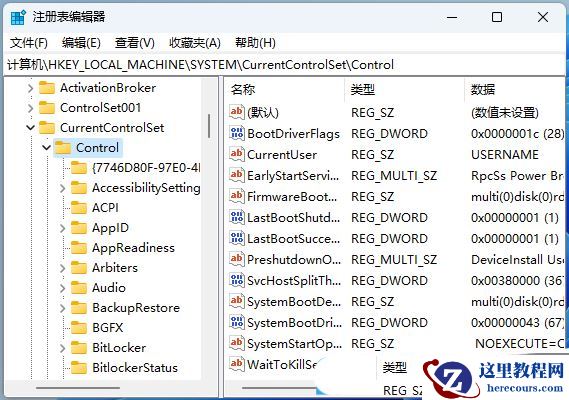The width and height of the screenshot is (569, 400).
Task: Expand the BitLocker key
Action: coord(62,348)
